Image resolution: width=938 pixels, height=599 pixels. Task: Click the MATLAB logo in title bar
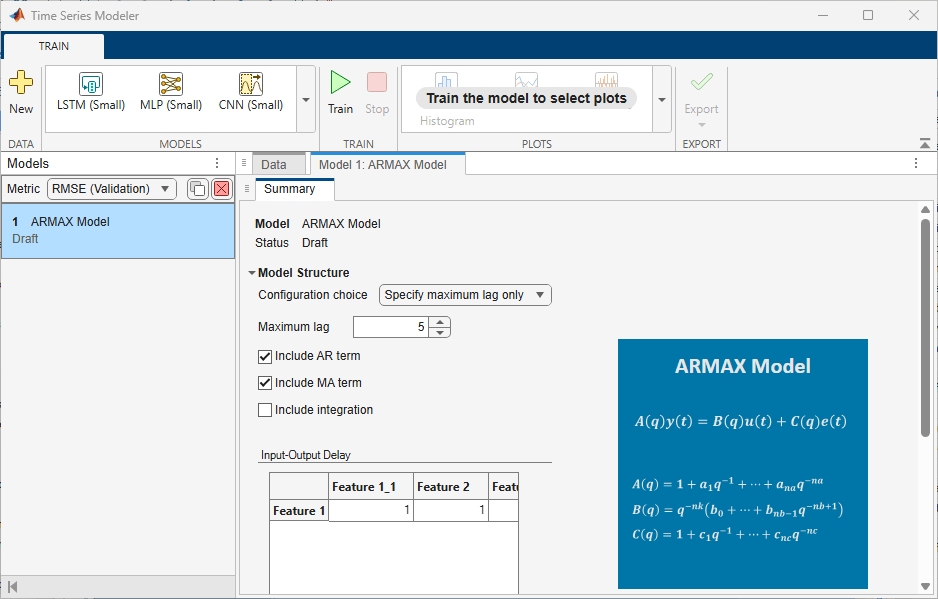(x=17, y=15)
